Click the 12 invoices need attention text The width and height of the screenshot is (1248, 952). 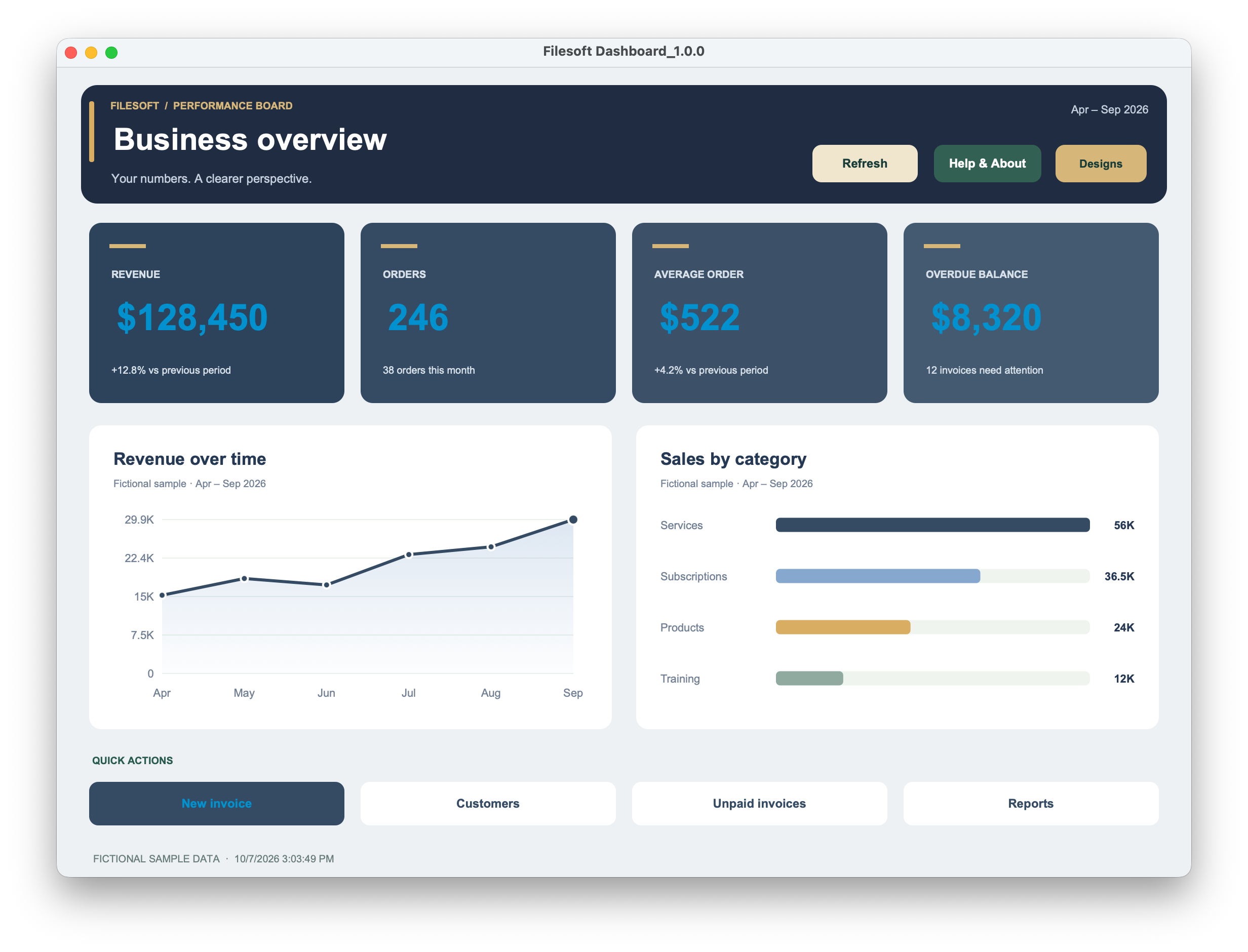pyautogui.click(x=984, y=370)
